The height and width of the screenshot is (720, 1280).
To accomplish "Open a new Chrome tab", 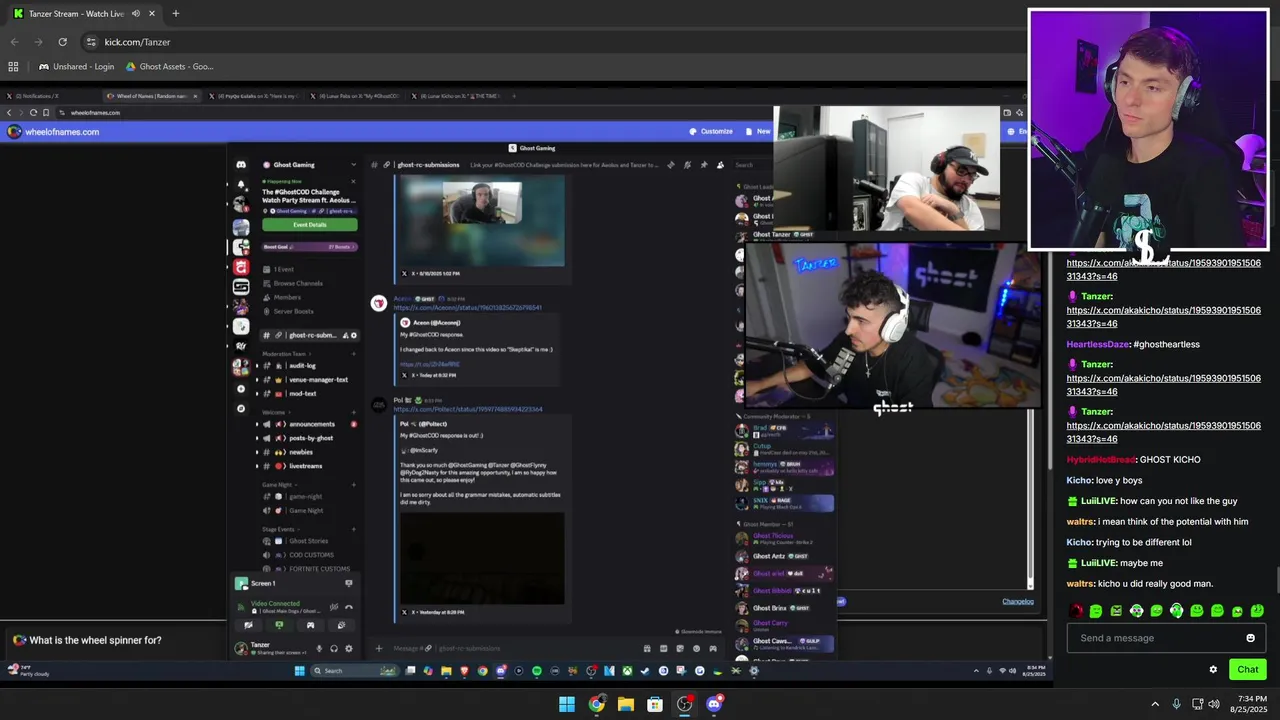I will click(x=175, y=13).
